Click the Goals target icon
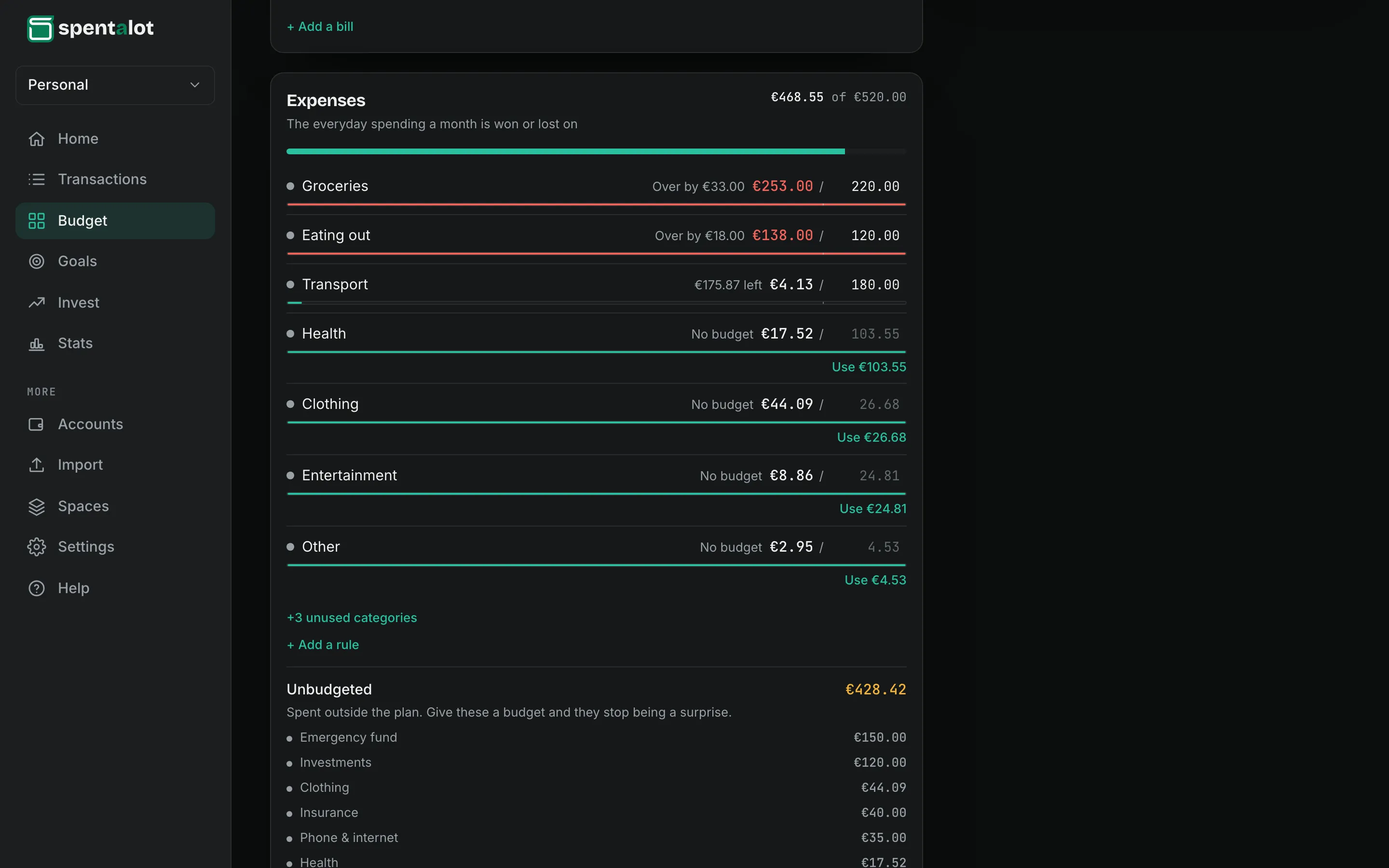This screenshot has height=868, width=1389. click(37, 261)
